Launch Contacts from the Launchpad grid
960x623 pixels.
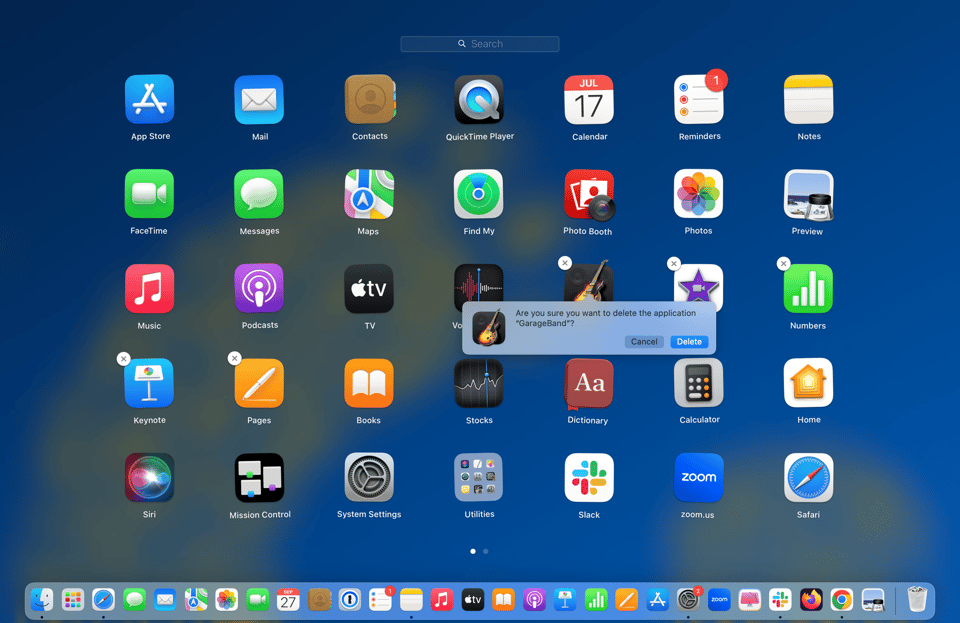(370, 99)
